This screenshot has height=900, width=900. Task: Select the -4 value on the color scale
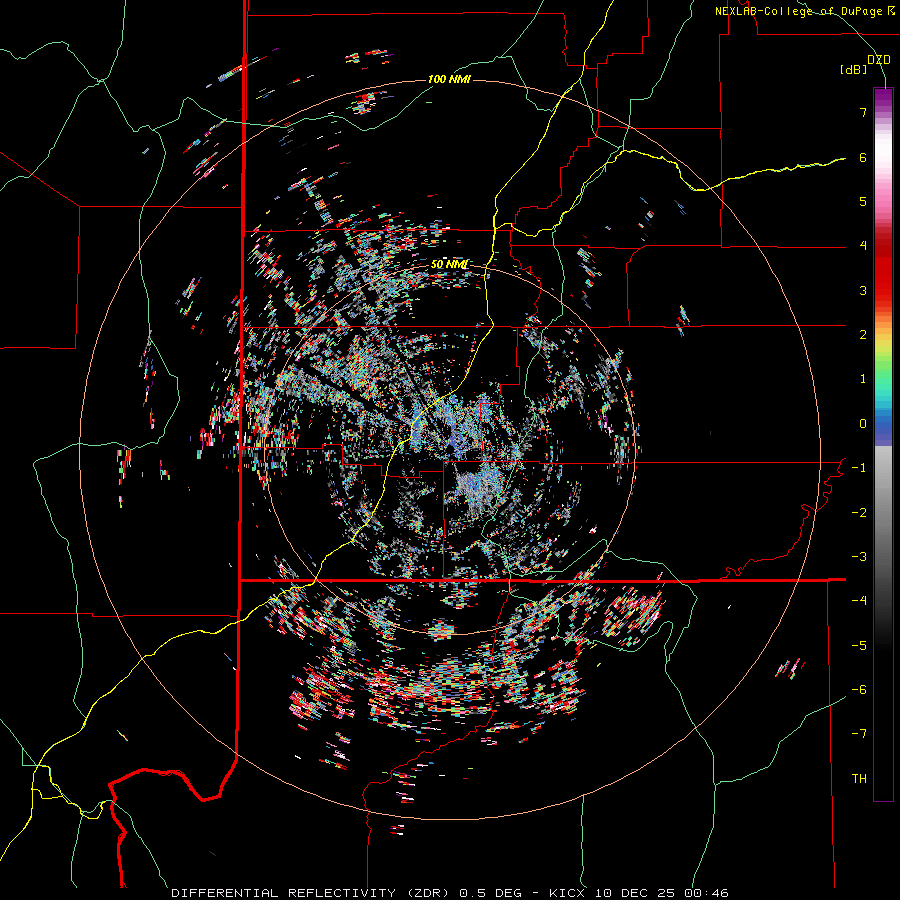859,601
